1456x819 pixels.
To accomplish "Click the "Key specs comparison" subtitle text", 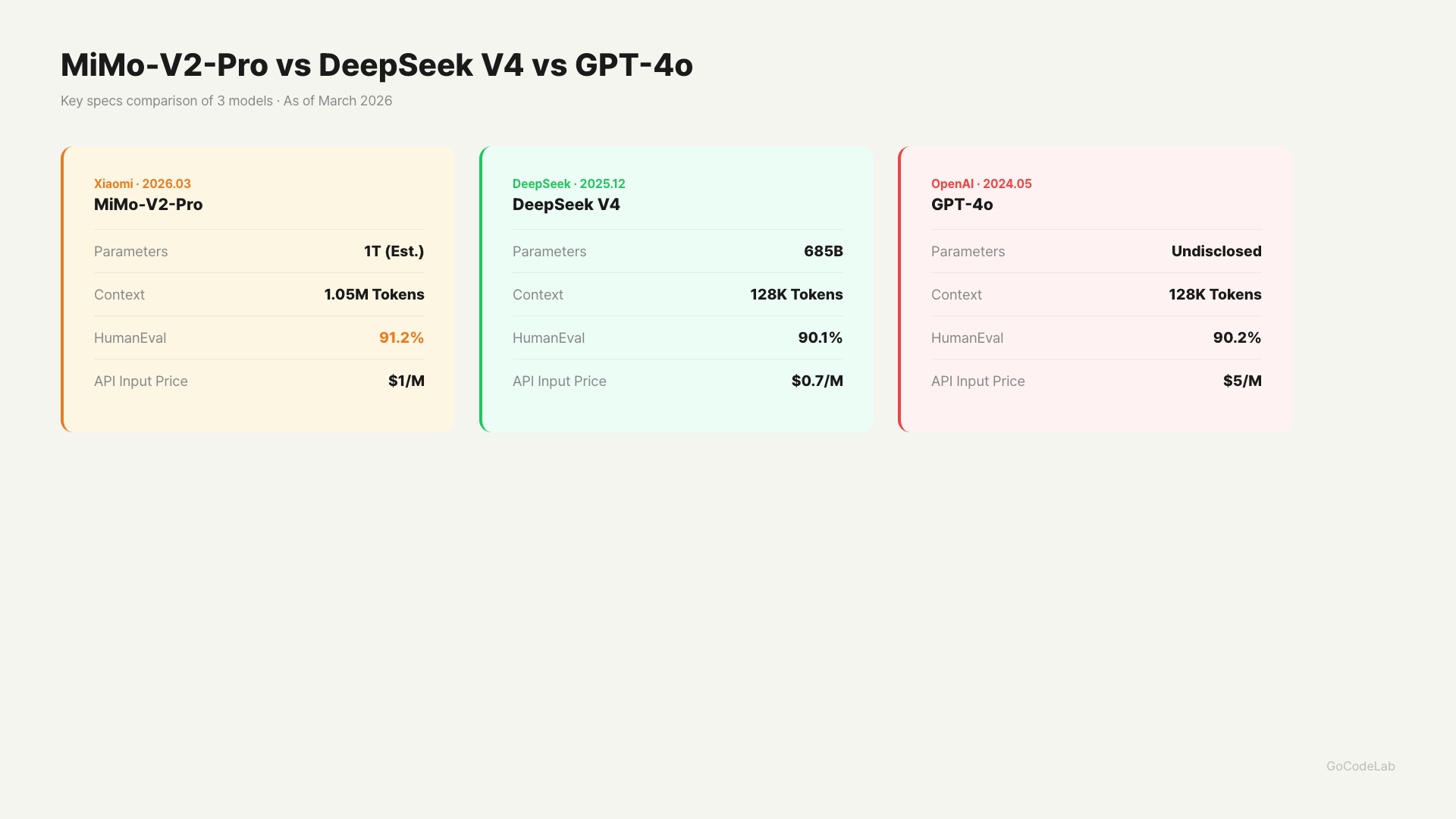I will [x=226, y=101].
